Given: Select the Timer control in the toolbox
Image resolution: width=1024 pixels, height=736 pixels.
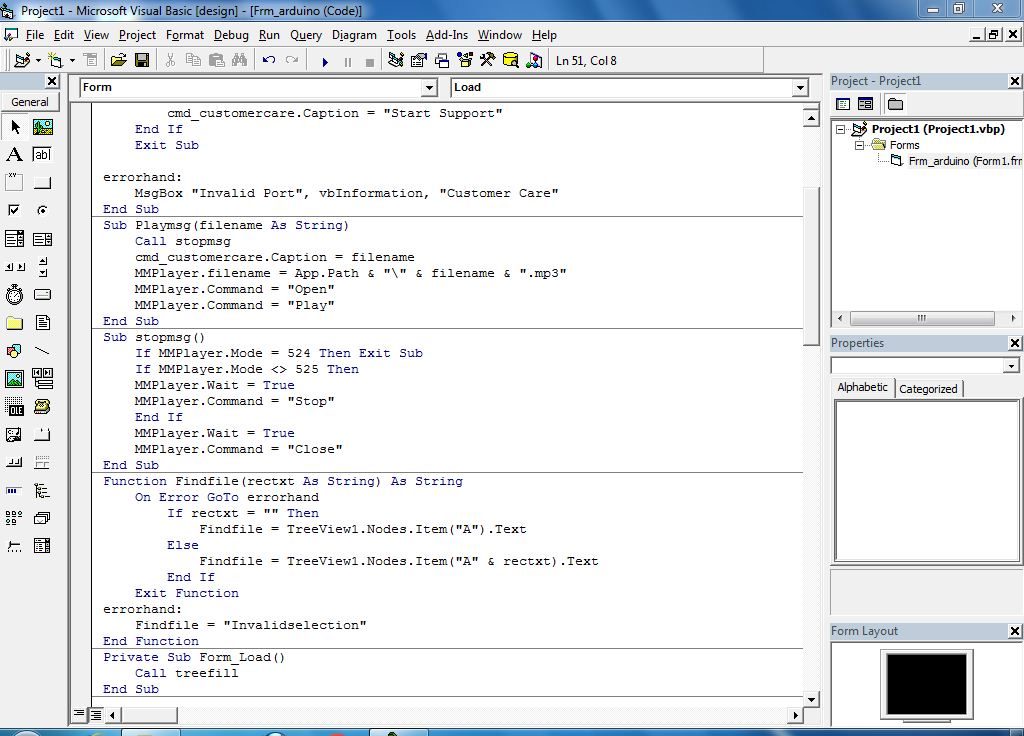Looking at the screenshot, I should 14,294.
